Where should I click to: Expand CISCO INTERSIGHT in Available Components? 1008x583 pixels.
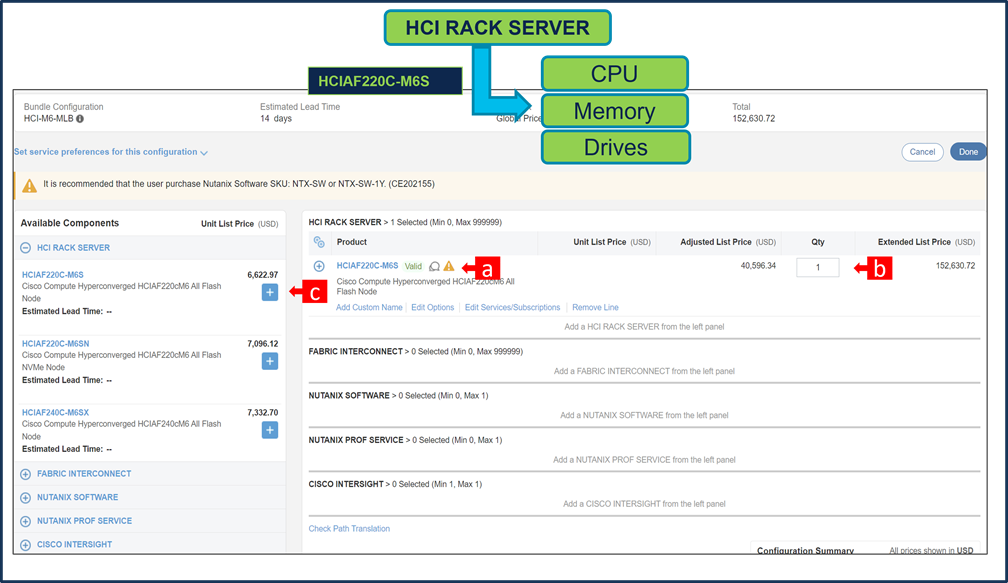pyautogui.click(x=26, y=545)
